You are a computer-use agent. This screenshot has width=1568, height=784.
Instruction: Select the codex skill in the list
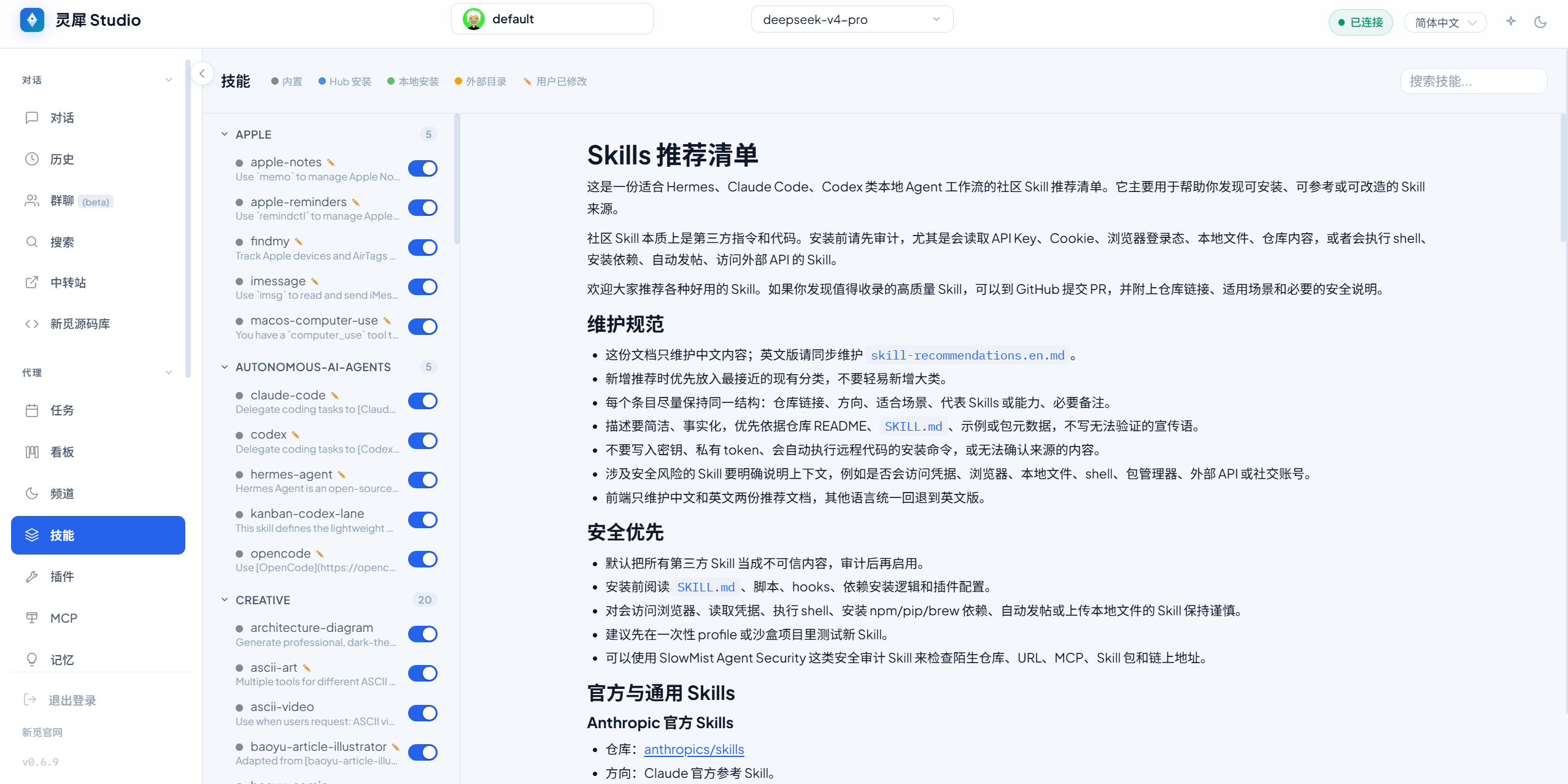tap(318, 441)
